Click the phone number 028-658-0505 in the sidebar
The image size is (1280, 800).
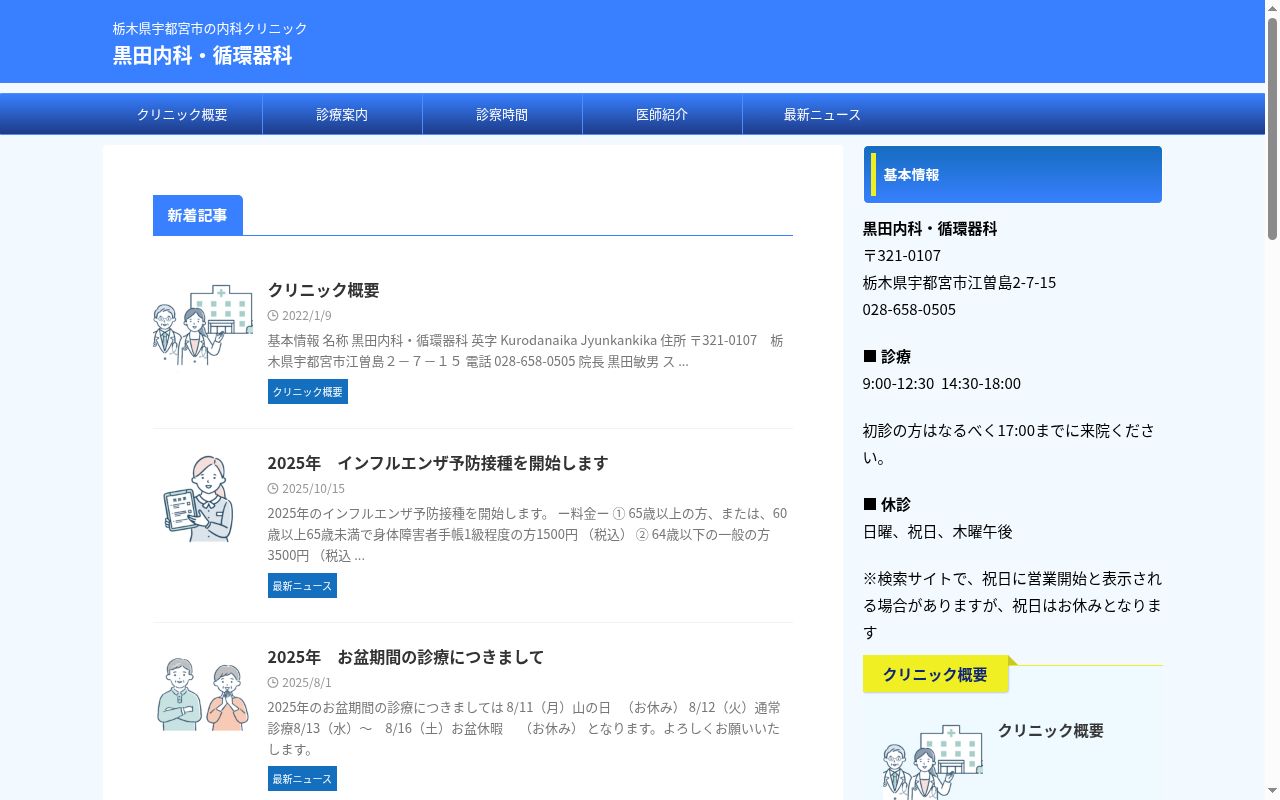(x=909, y=310)
